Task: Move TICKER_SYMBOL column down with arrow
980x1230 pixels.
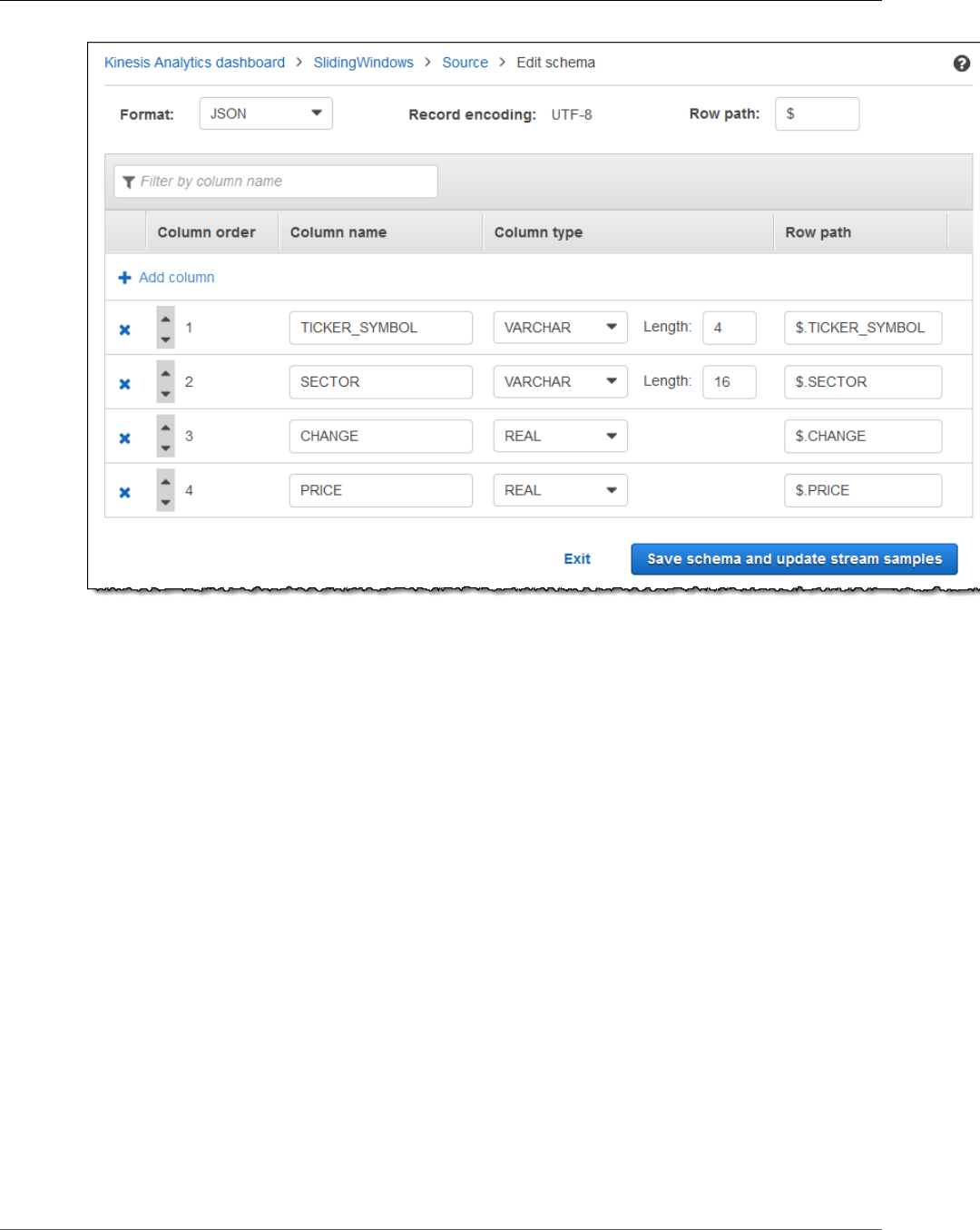Action: (x=165, y=339)
